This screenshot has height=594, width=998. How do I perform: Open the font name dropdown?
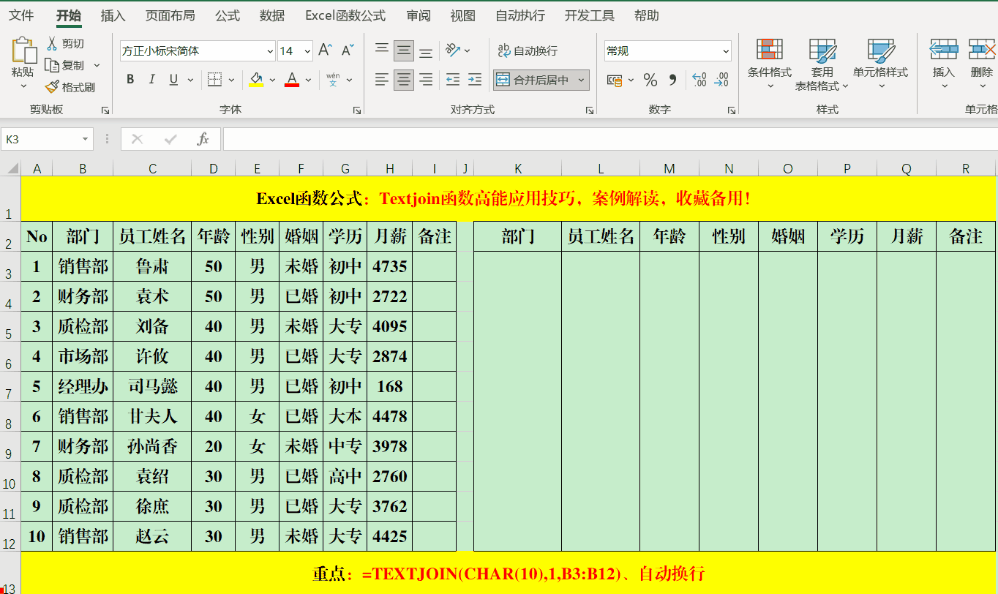click(x=270, y=52)
